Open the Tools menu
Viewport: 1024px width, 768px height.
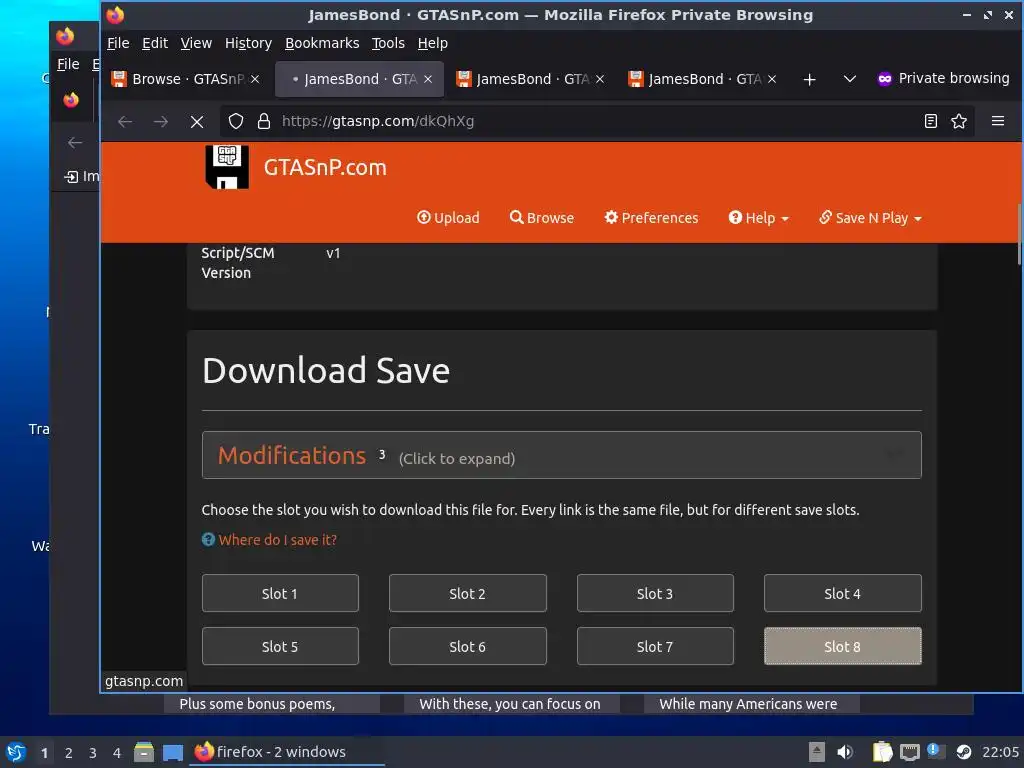388,43
